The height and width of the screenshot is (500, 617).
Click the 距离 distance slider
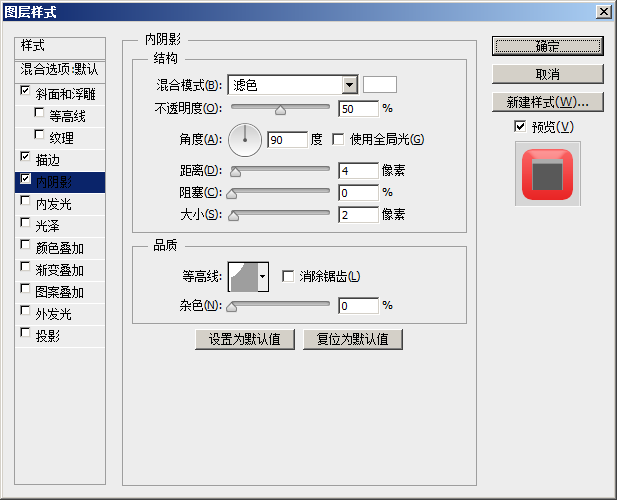[x=280, y=170]
